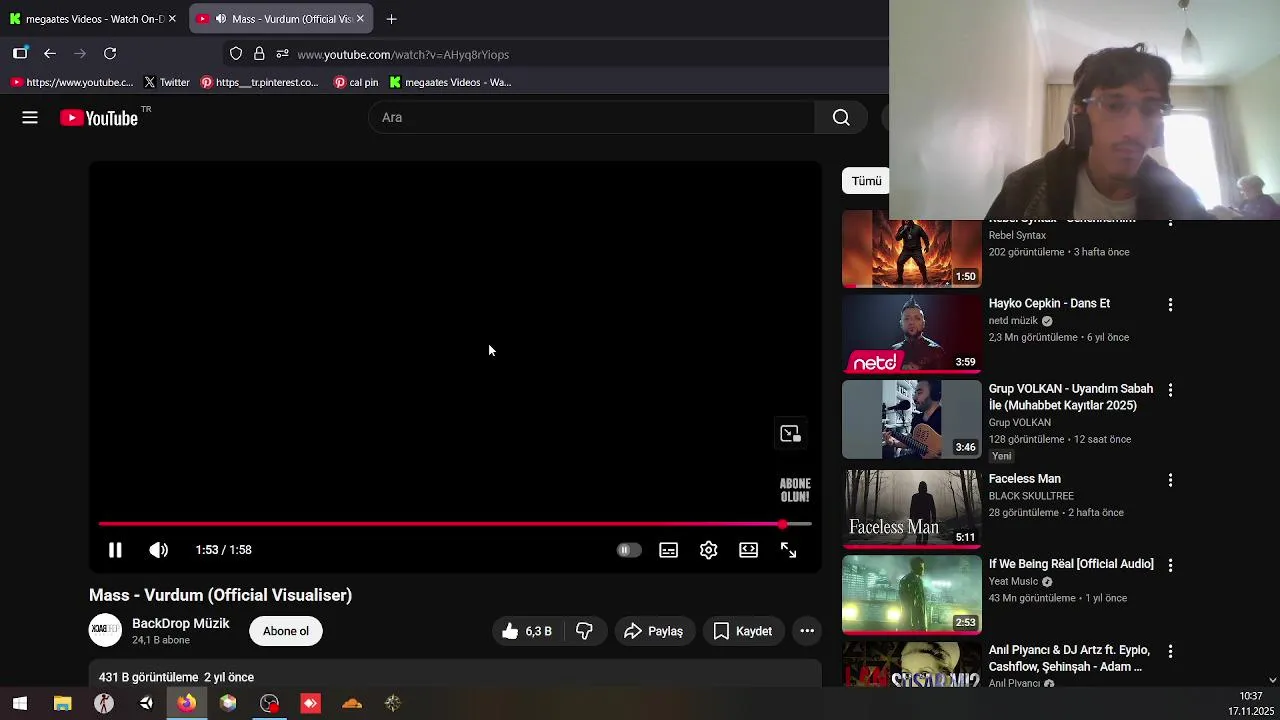Open the Faceless Man video title
This screenshot has width=1280, height=720.
(1025, 479)
